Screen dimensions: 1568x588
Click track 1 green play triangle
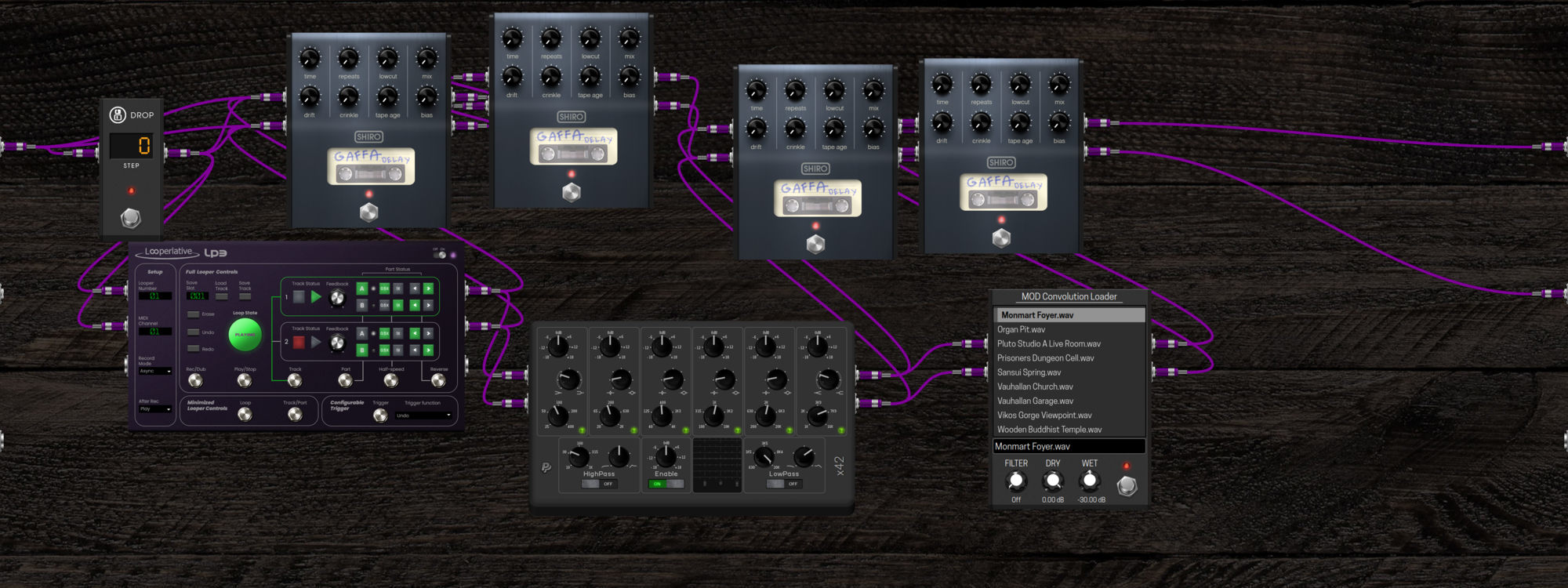point(316,296)
